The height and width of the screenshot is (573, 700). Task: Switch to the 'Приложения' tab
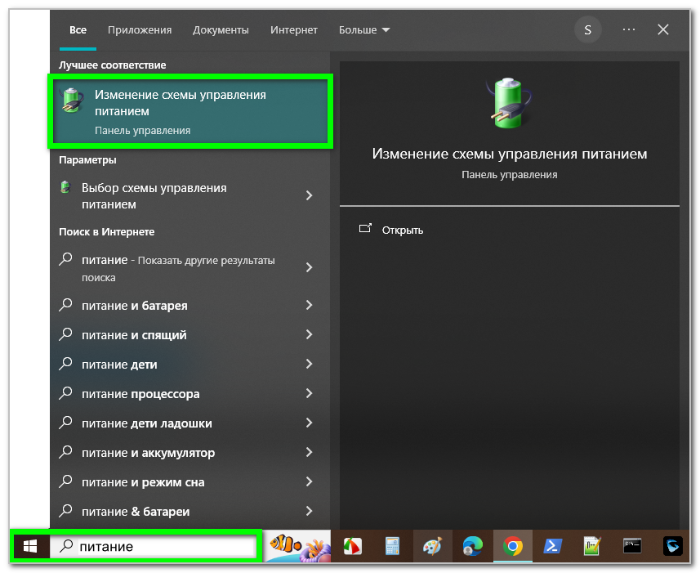click(139, 30)
